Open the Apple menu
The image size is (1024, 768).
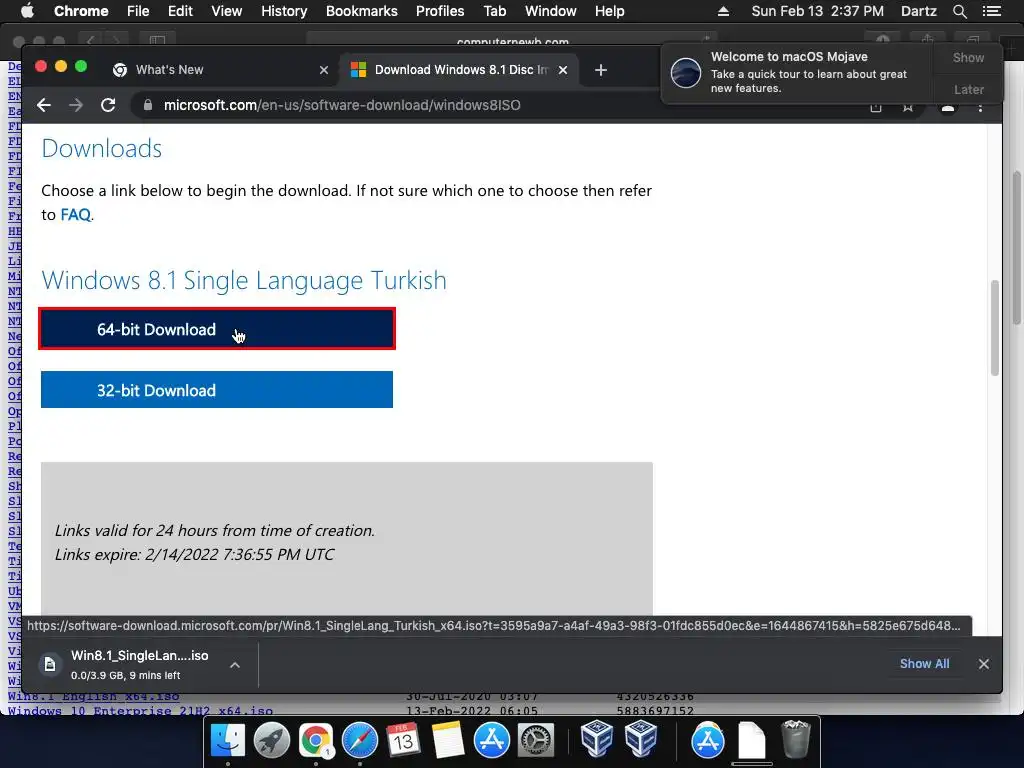[x=27, y=11]
